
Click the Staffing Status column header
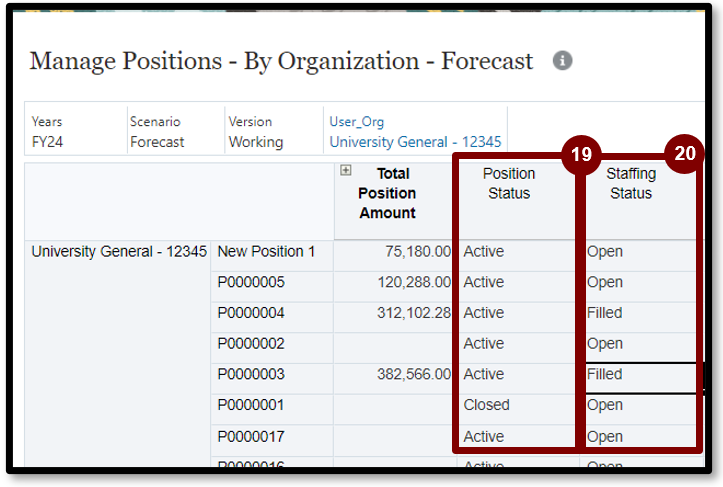pyautogui.click(x=630, y=183)
